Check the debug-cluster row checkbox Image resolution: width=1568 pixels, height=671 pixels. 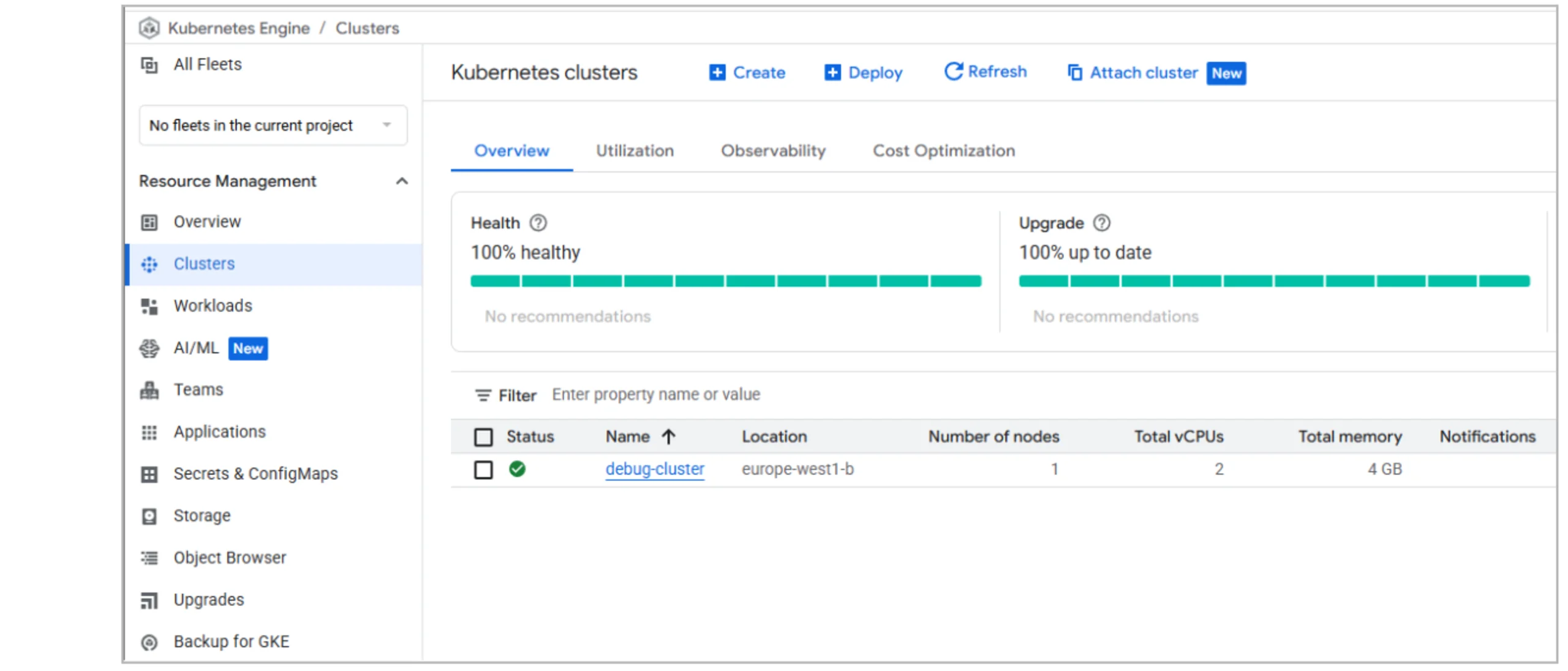pos(483,469)
